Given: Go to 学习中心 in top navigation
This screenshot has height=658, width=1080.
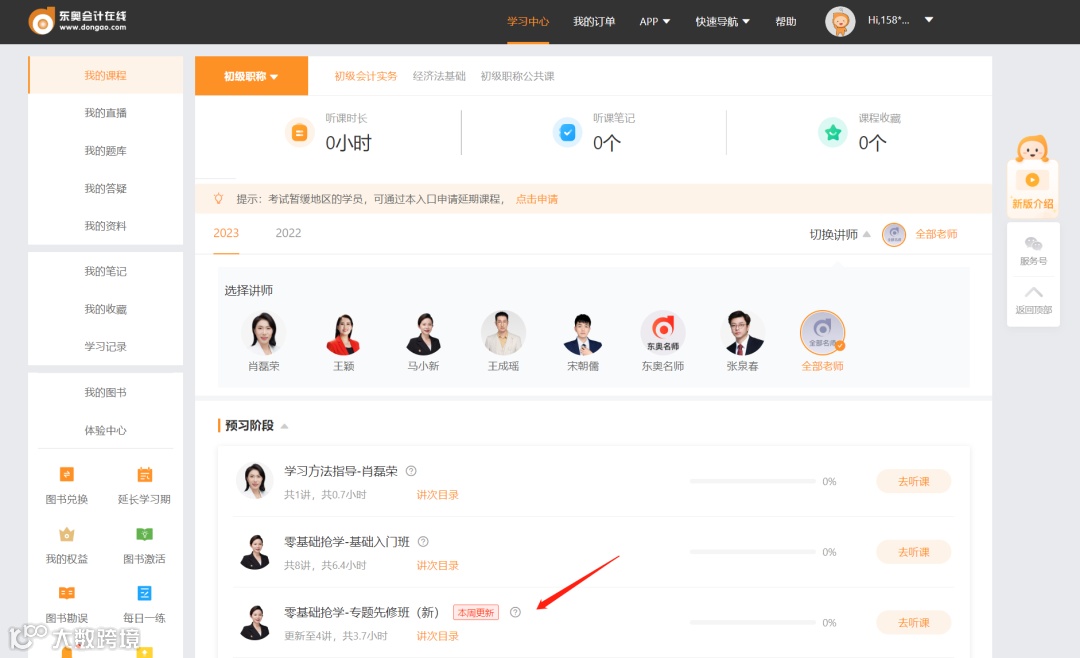Looking at the screenshot, I should pyautogui.click(x=528, y=21).
